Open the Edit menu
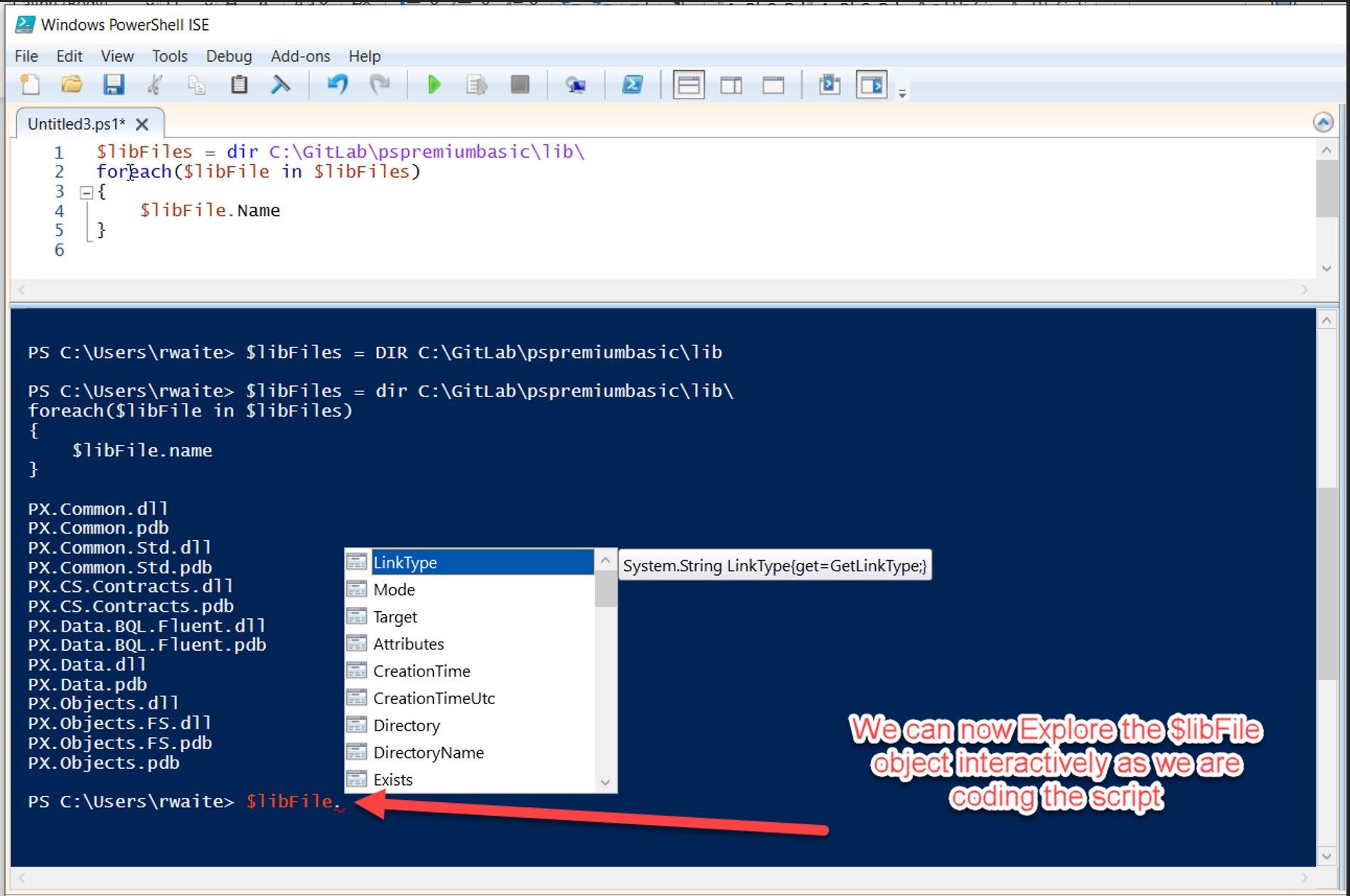The height and width of the screenshot is (896, 1350). coord(69,56)
